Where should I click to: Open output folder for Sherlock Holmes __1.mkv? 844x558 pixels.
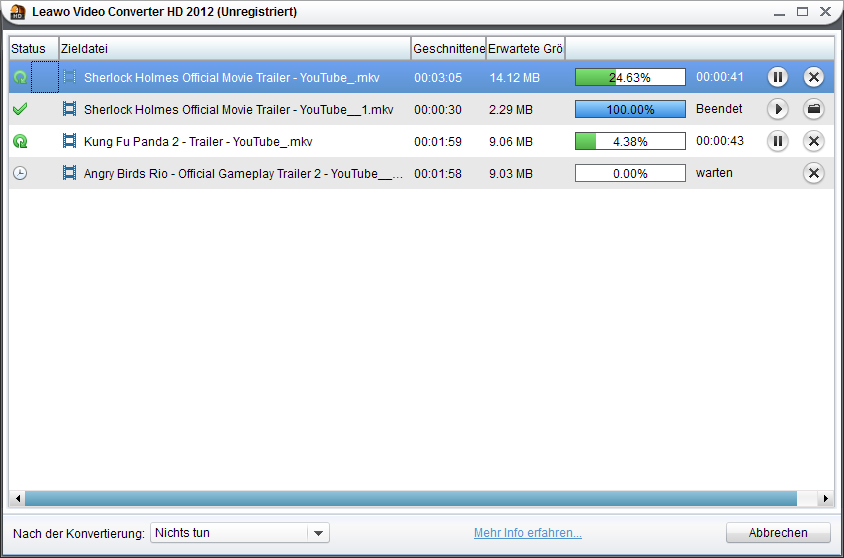click(813, 109)
